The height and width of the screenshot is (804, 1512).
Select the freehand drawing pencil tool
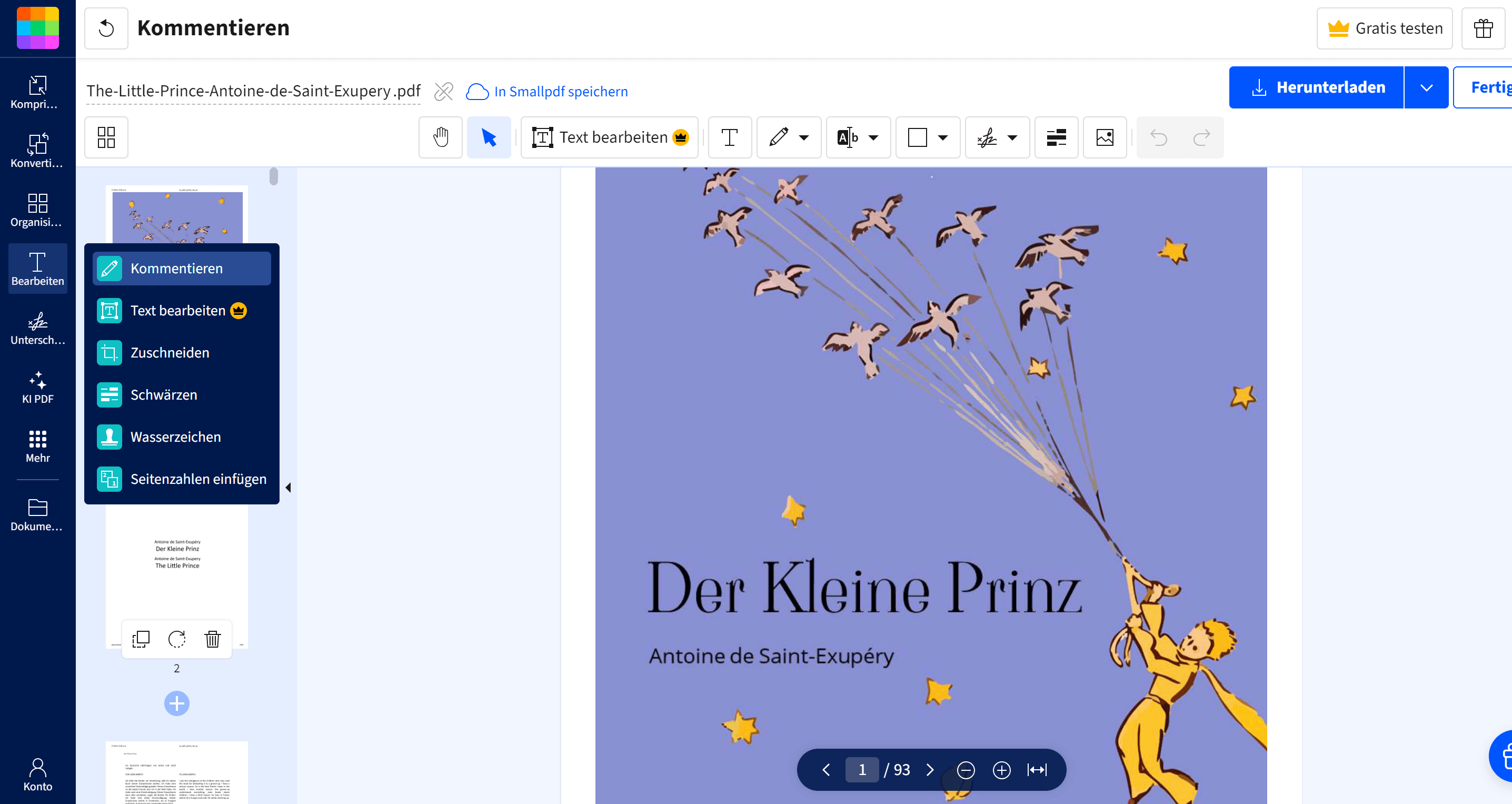click(x=777, y=137)
